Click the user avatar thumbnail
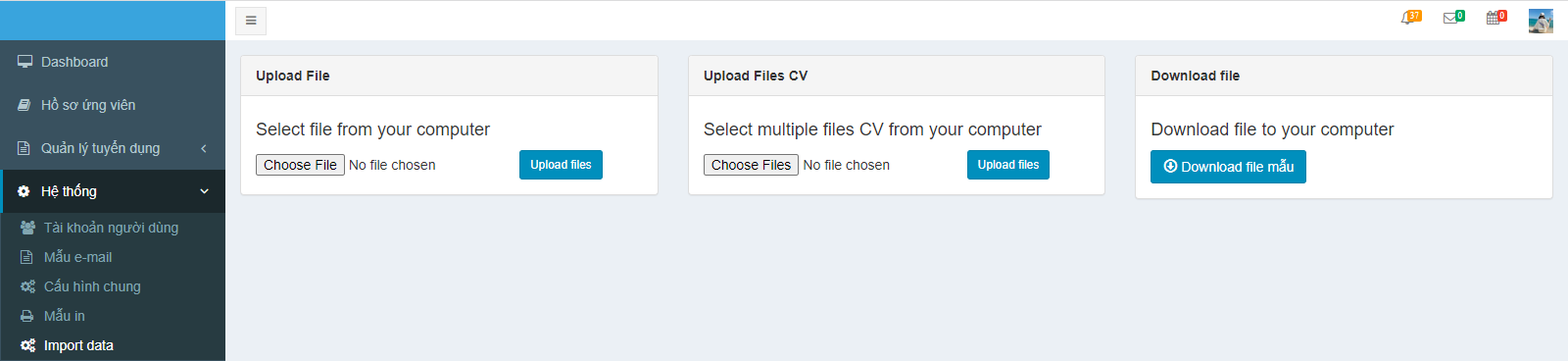 click(x=1541, y=21)
